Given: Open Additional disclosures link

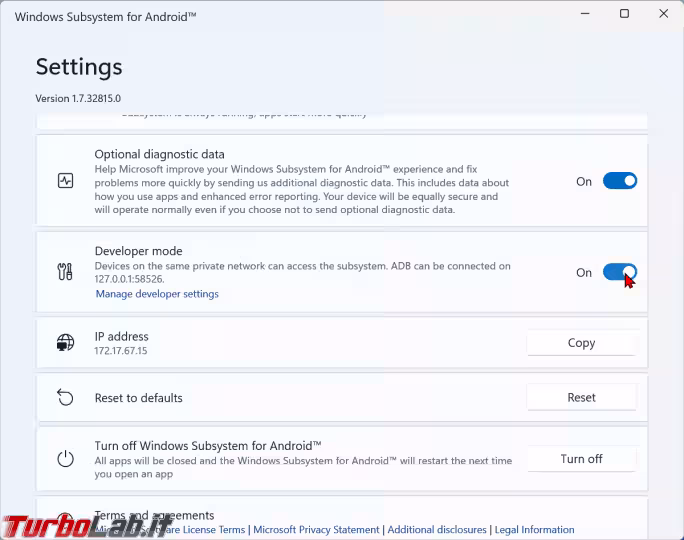Looking at the screenshot, I should 437,530.
